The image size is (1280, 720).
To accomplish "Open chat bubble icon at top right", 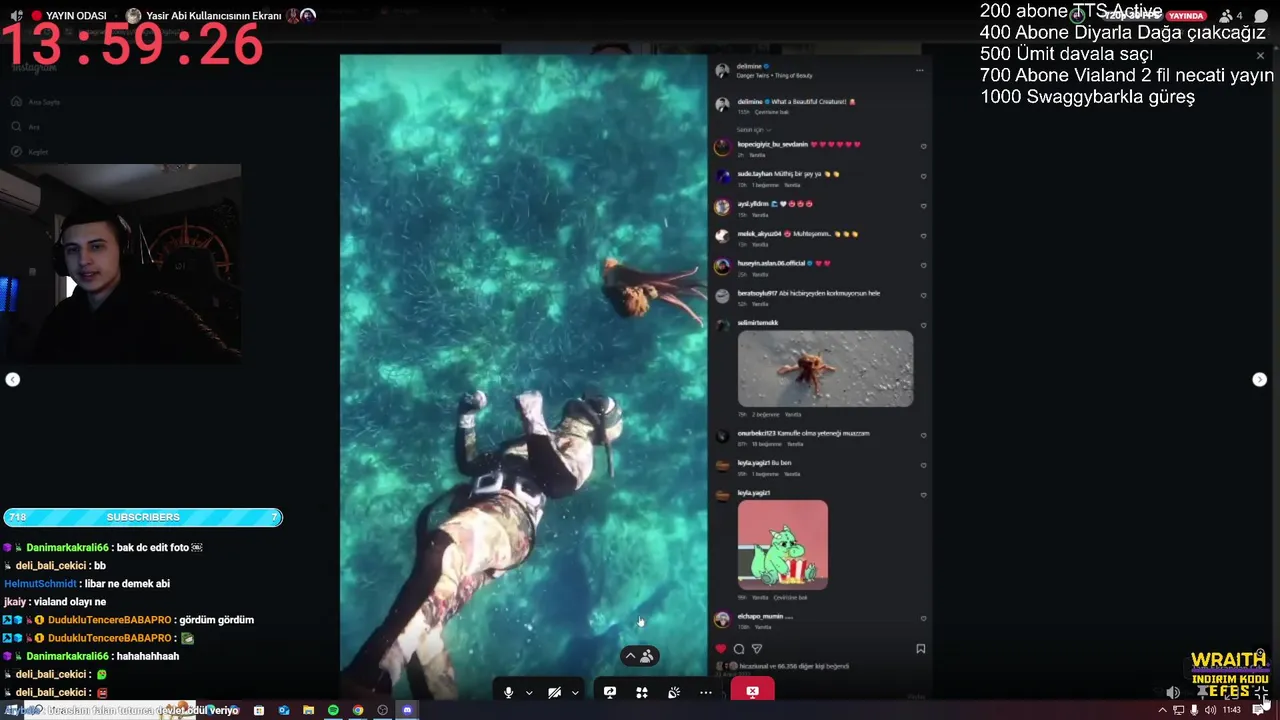I will coord(1261,16).
